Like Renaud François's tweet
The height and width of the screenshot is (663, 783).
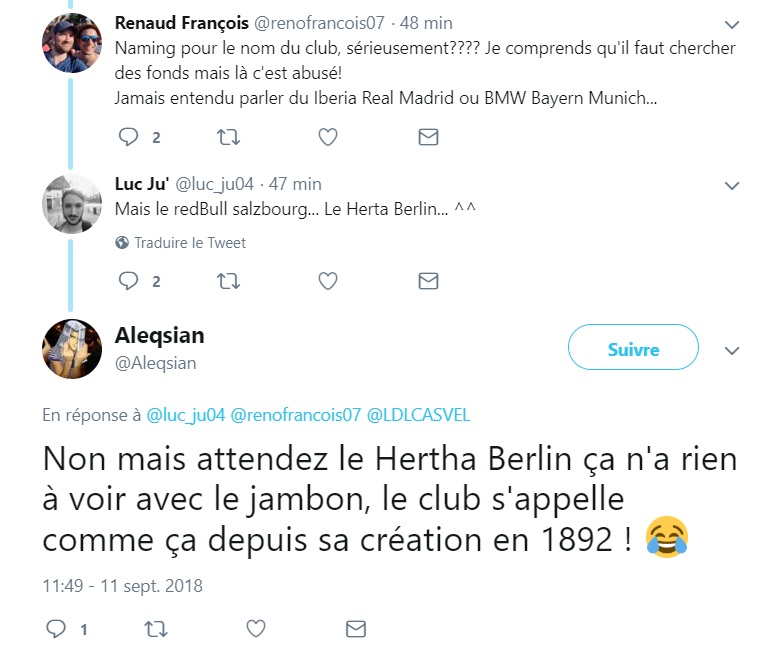(327, 137)
